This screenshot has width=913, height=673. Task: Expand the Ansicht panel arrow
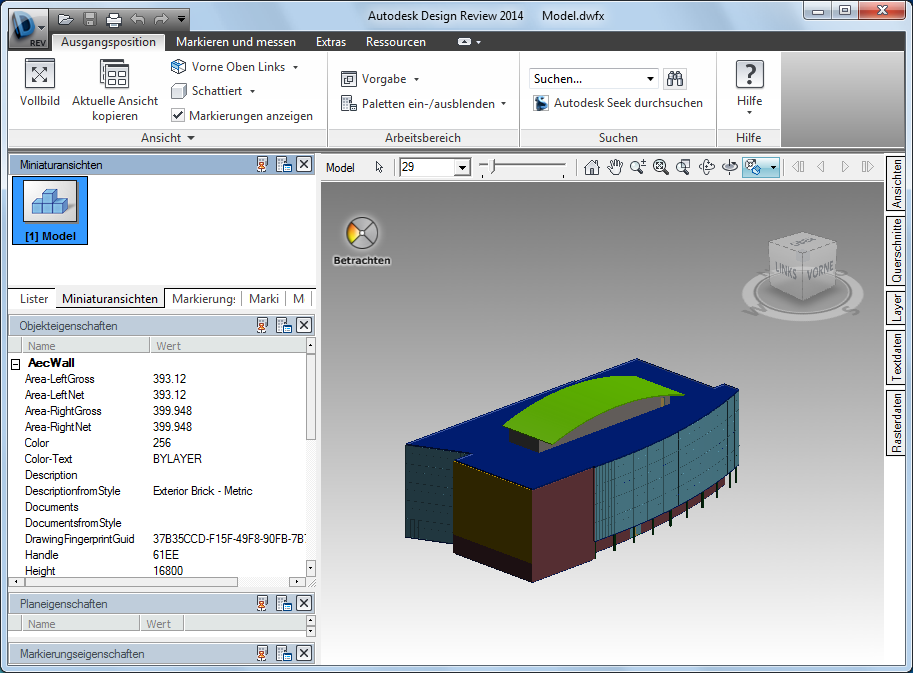(191, 138)
